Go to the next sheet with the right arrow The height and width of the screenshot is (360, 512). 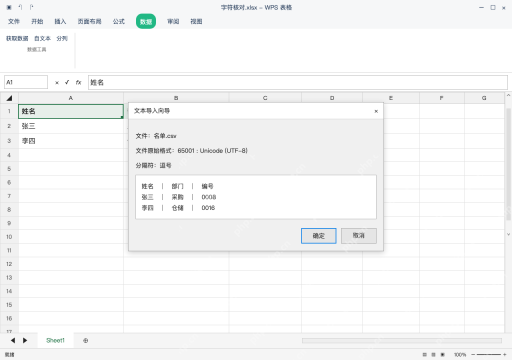tap(25, 340)
